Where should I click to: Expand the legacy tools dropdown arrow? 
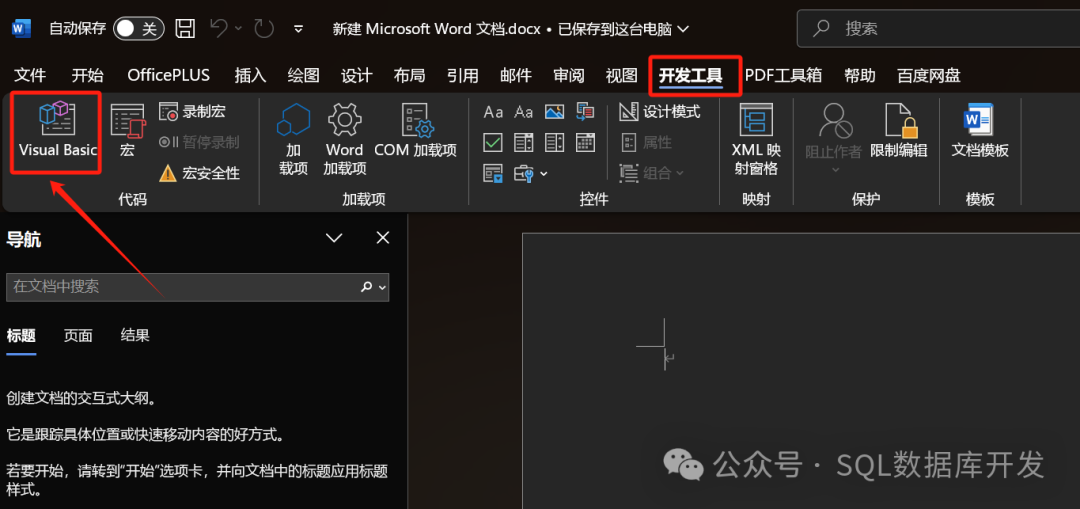(x=543, y=174)
